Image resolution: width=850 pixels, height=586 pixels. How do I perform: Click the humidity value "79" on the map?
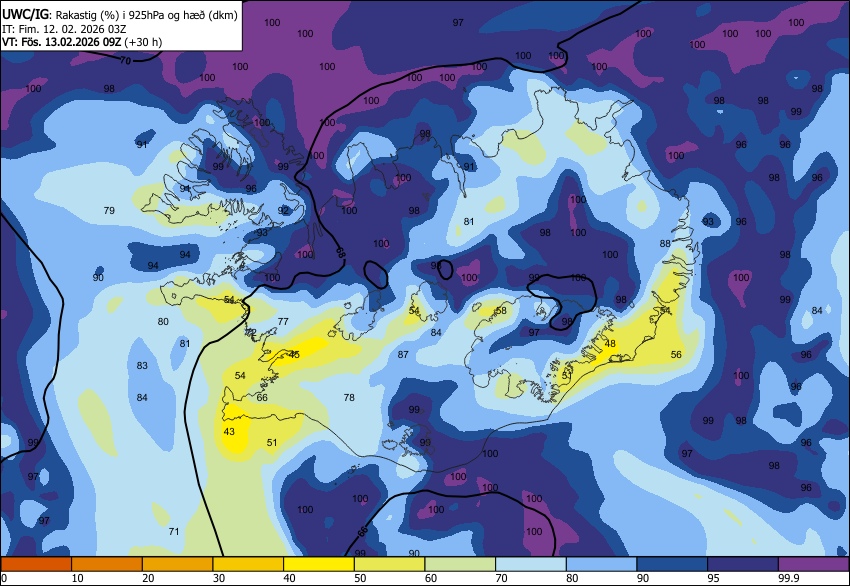[109, 210]
